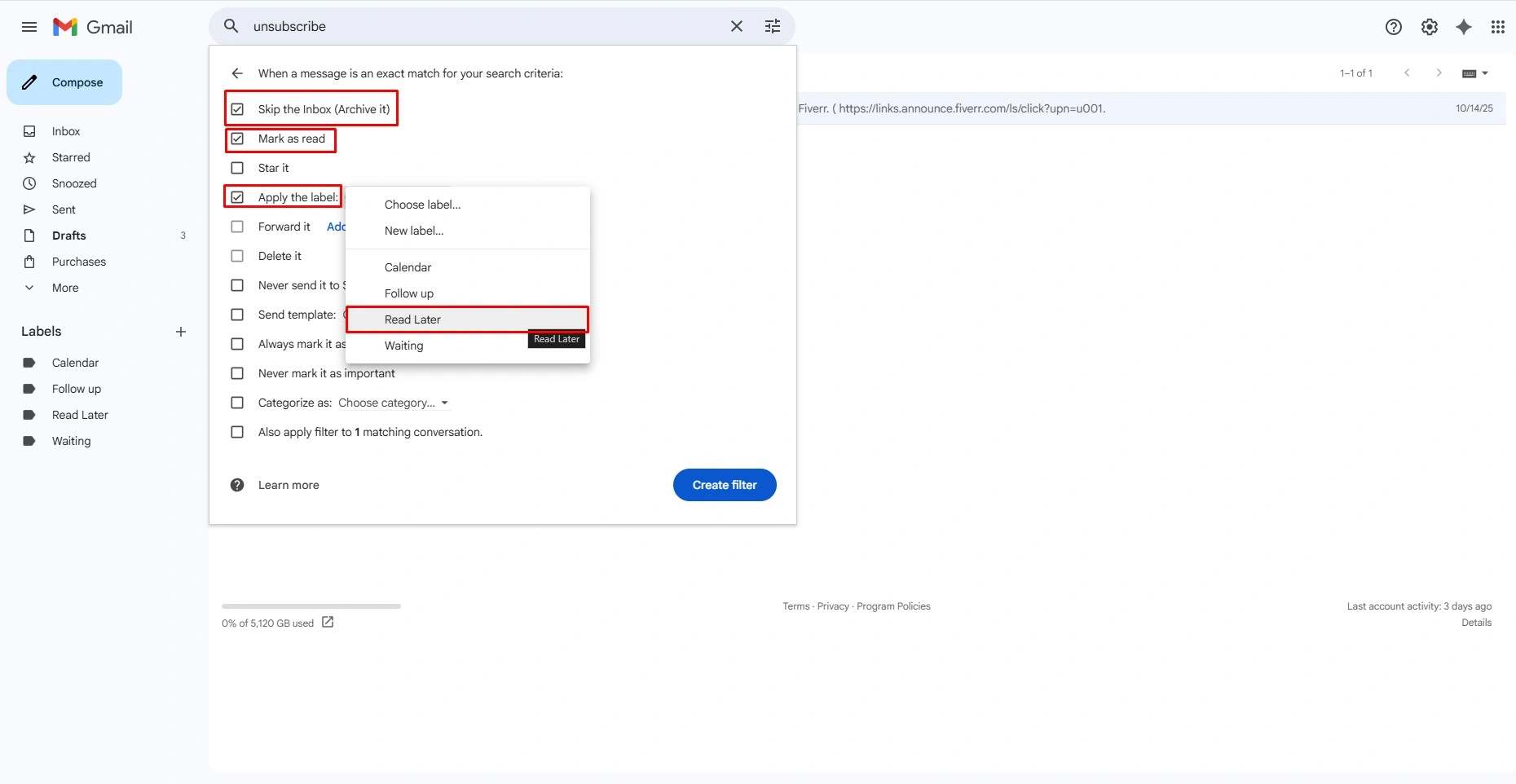This screenshot has width=1516, height=784.
Task: Open storage management external link icon
Action: pos(328,623)
